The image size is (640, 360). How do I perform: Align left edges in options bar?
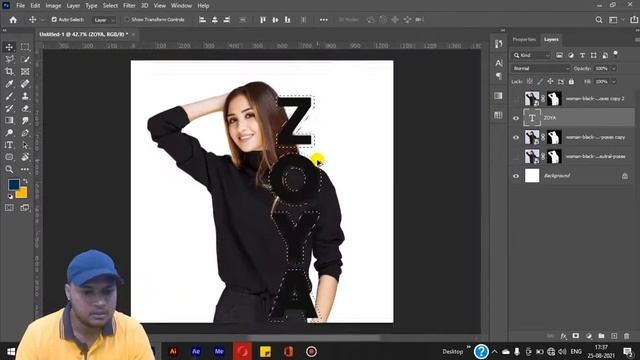pyautogui.click(x=202, y=20)
